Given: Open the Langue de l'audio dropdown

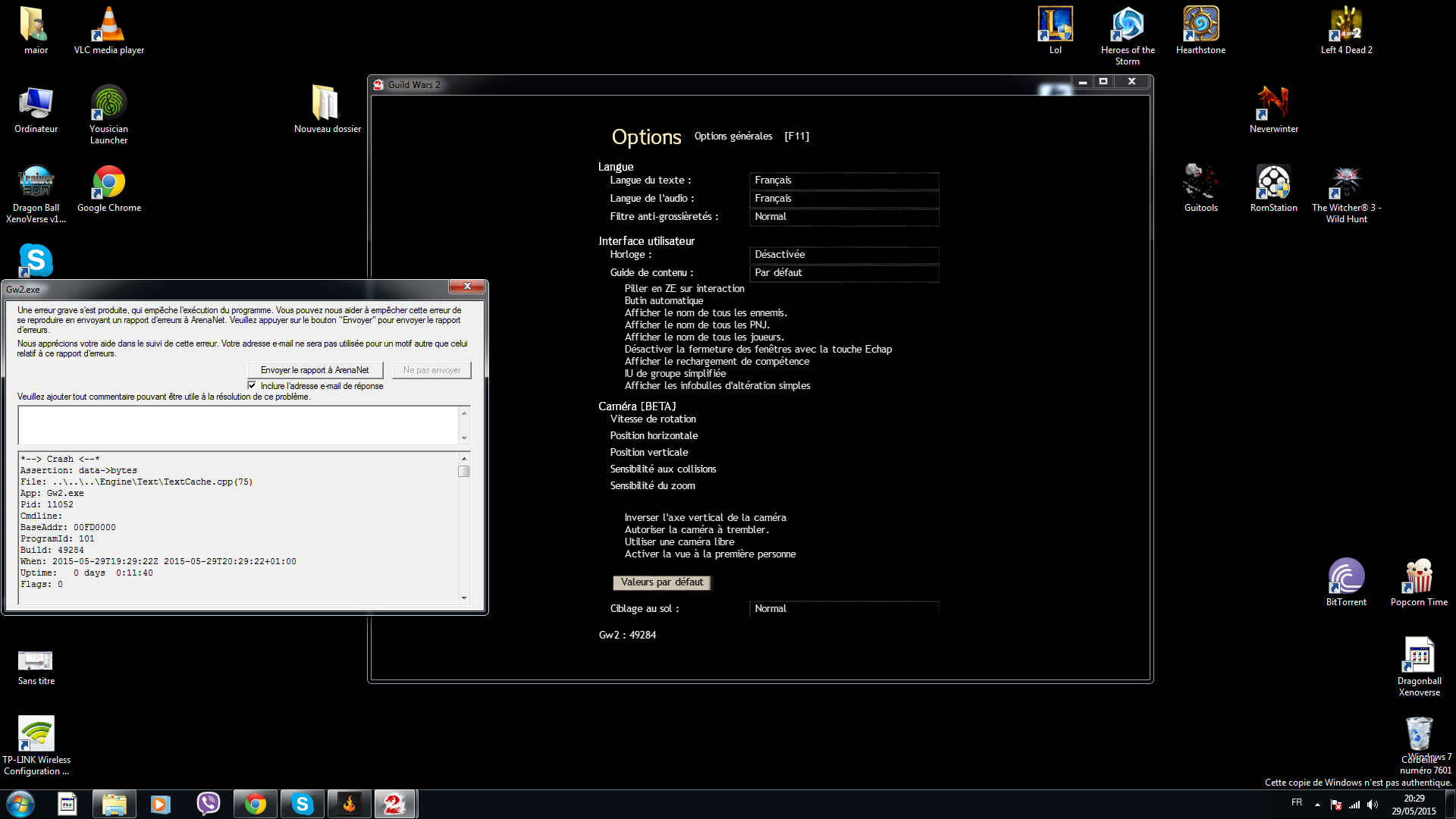Looking at the screenshot, I should click(x=844, y=199).
